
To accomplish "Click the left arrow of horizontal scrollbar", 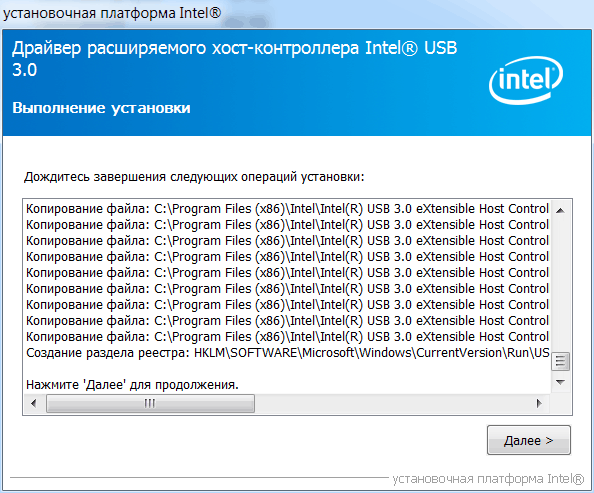I will tap(33, 403).
